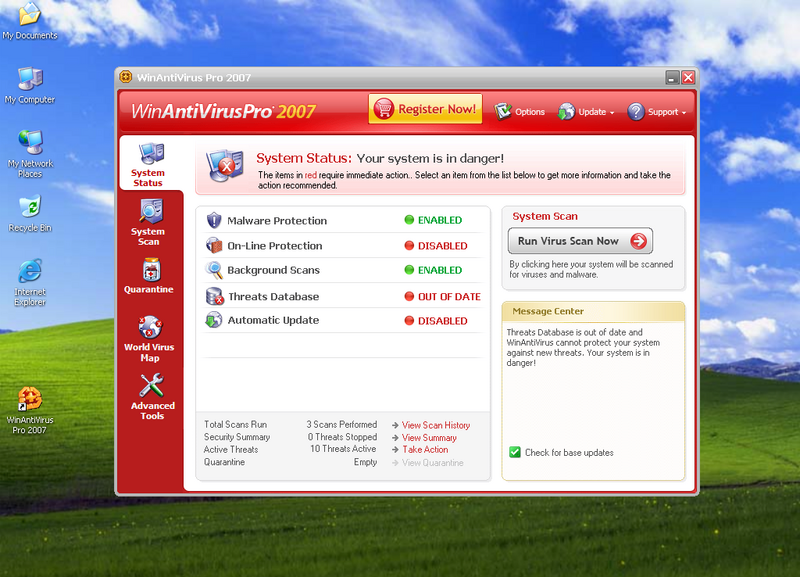Go to System Scan in the sidebar
The image size is (800, 577).
(149, 222)
